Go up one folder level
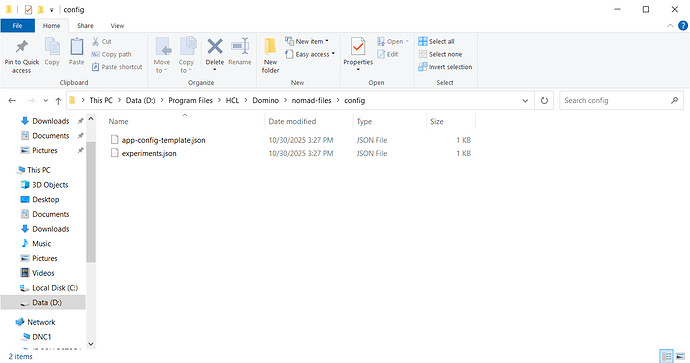690x363 pixels. (x=58, y=101)
